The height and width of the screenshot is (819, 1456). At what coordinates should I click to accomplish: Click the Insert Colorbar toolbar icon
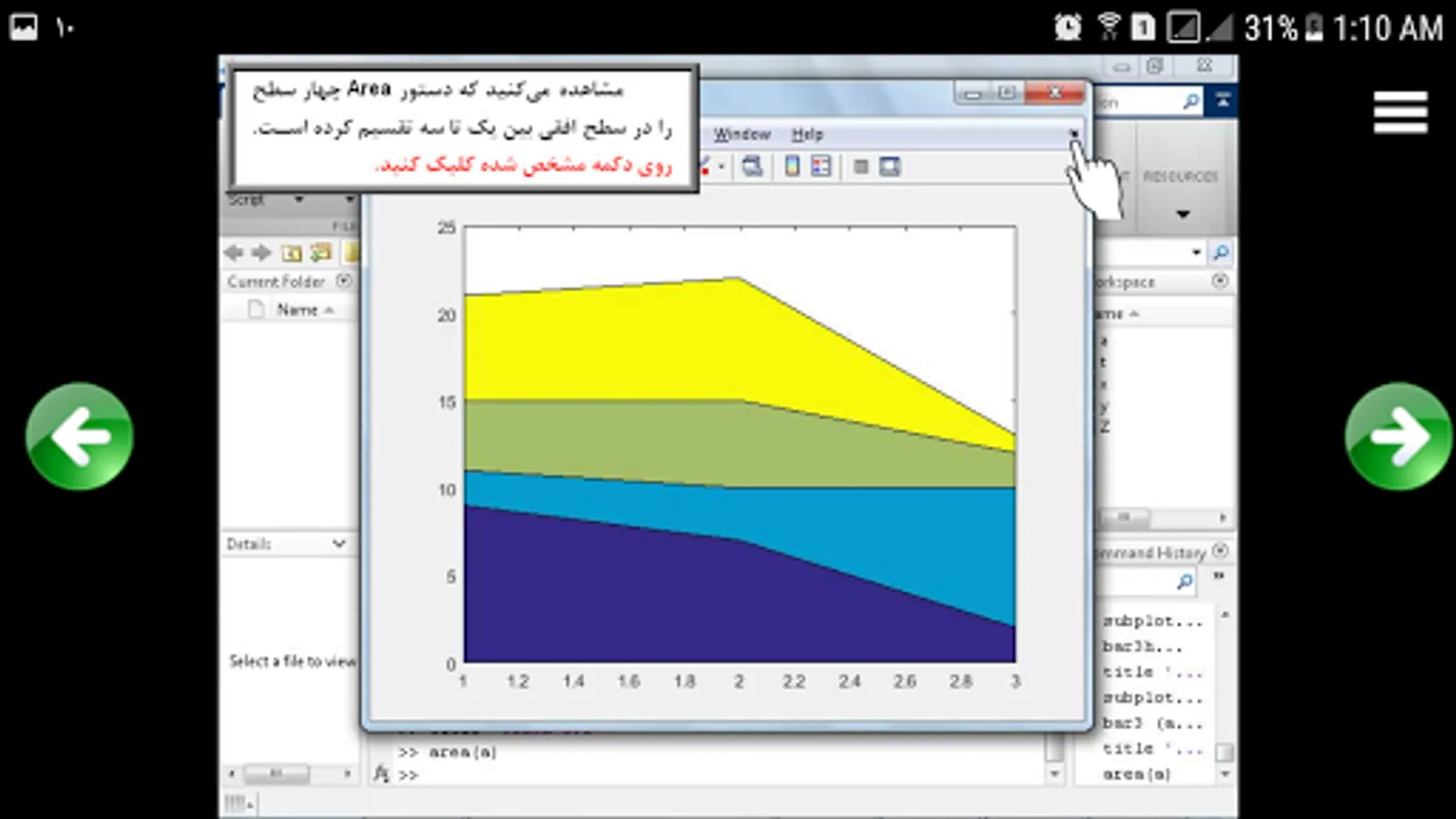click(x=792, y=167)
